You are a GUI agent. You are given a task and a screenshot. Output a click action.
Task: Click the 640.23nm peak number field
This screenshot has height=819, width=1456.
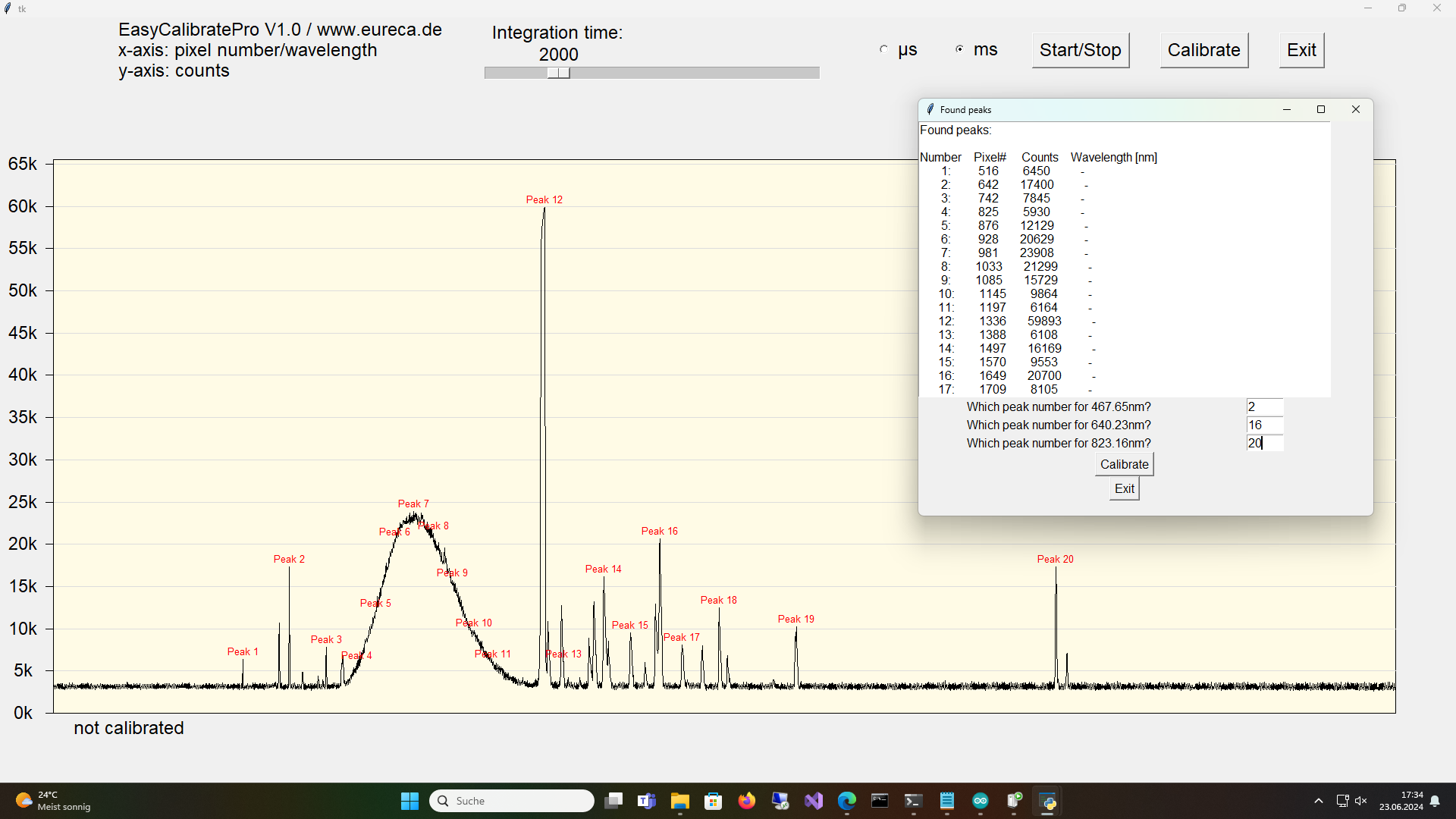[x=1264, y=425]
